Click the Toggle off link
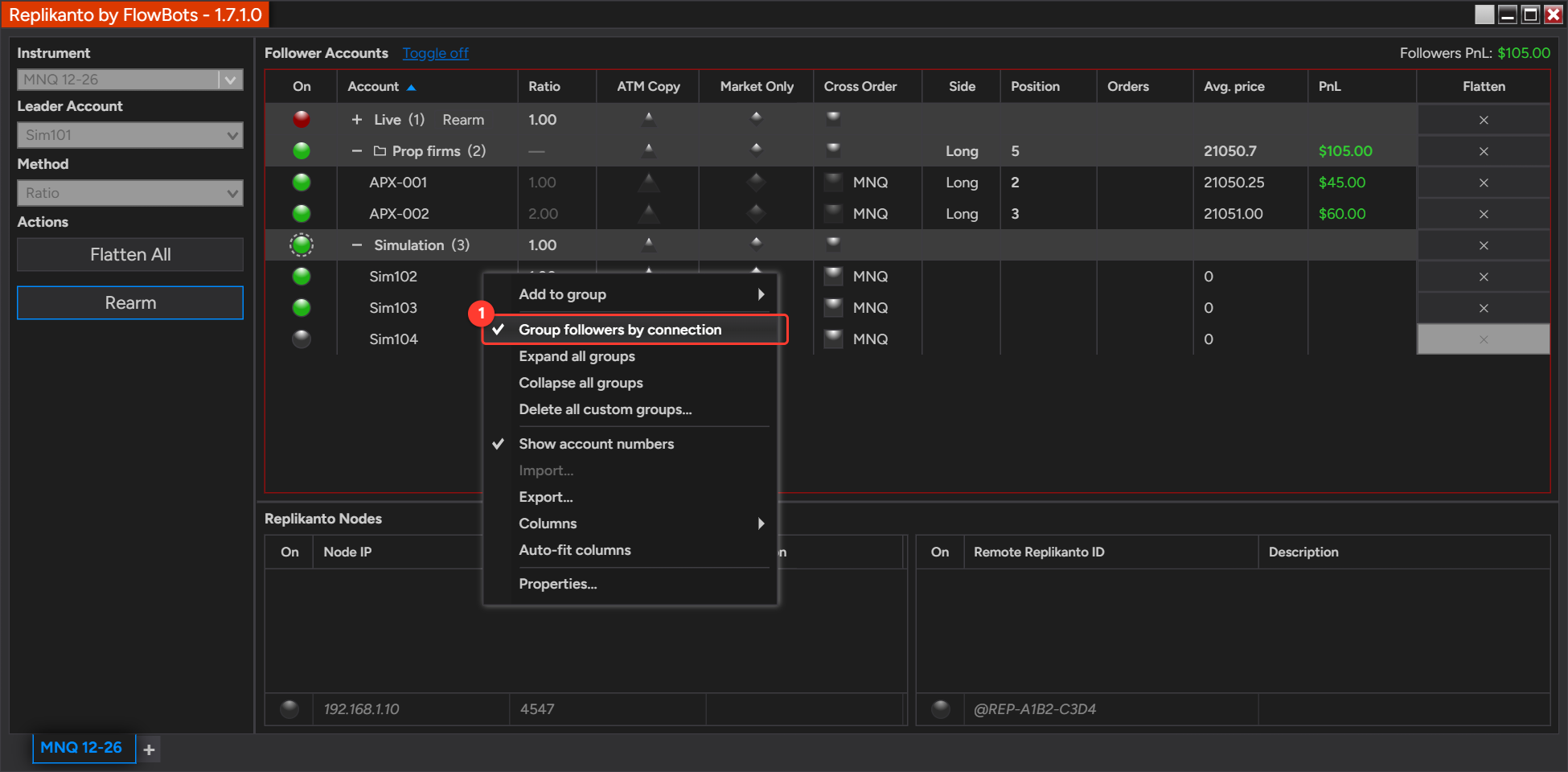 click(435, 53)
